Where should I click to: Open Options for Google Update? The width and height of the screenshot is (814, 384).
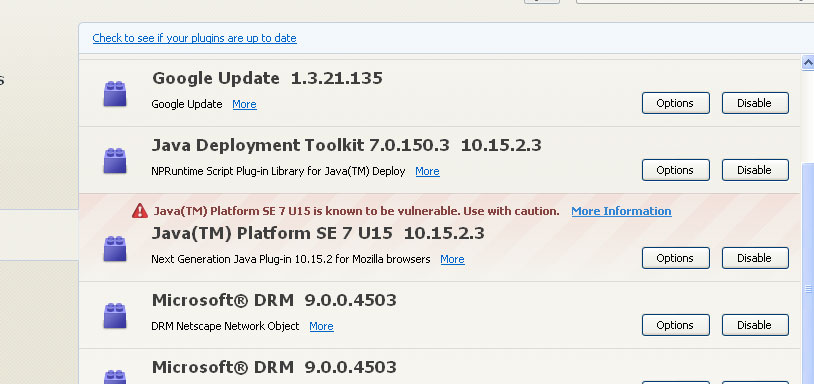pos(675,103)
